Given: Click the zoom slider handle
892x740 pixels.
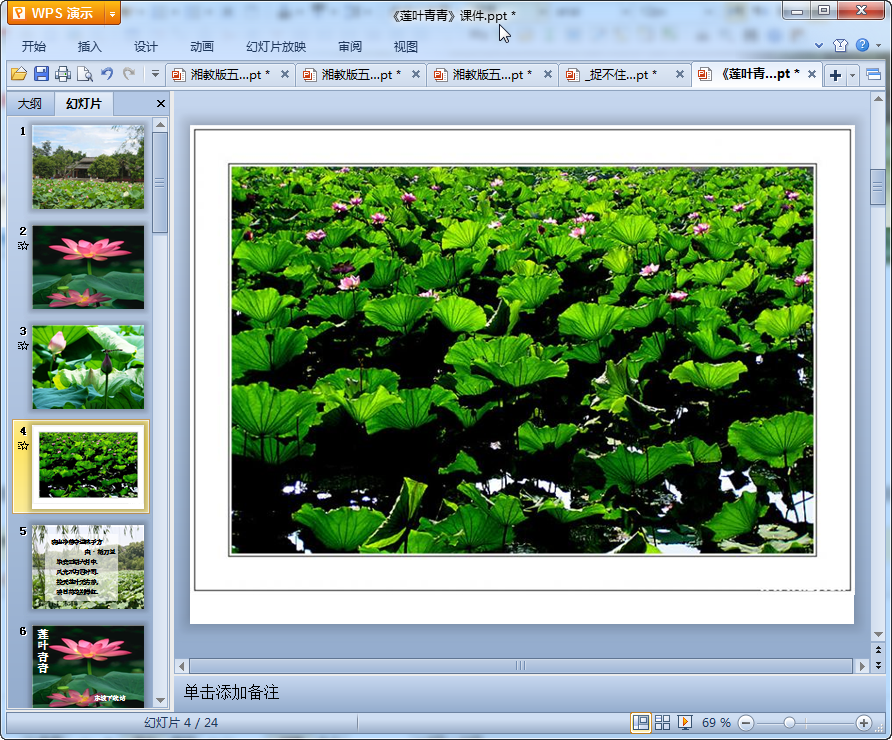Looking at the screenshot, I should point(789,723).
